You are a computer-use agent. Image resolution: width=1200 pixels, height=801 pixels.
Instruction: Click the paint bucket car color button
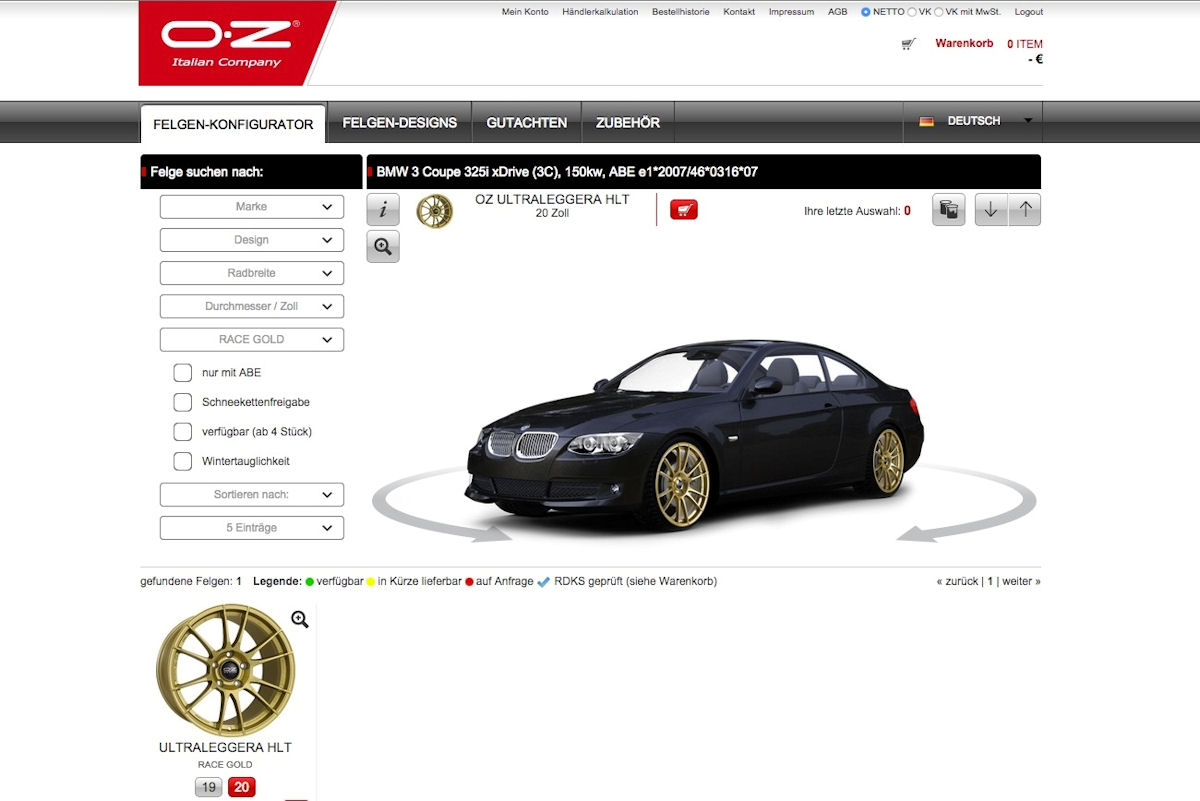[x=949, y=210]
